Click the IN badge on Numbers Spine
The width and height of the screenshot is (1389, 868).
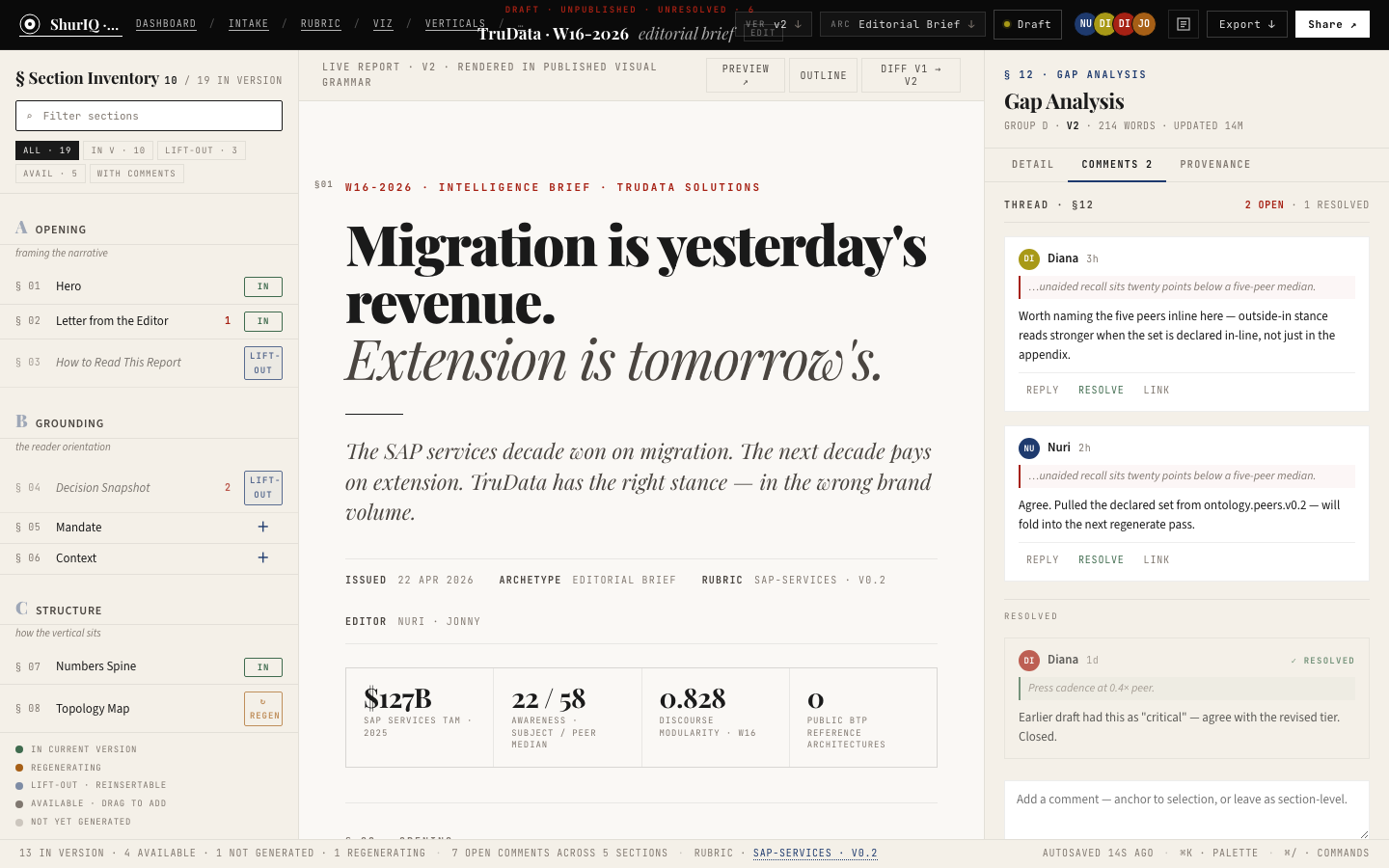262,666
